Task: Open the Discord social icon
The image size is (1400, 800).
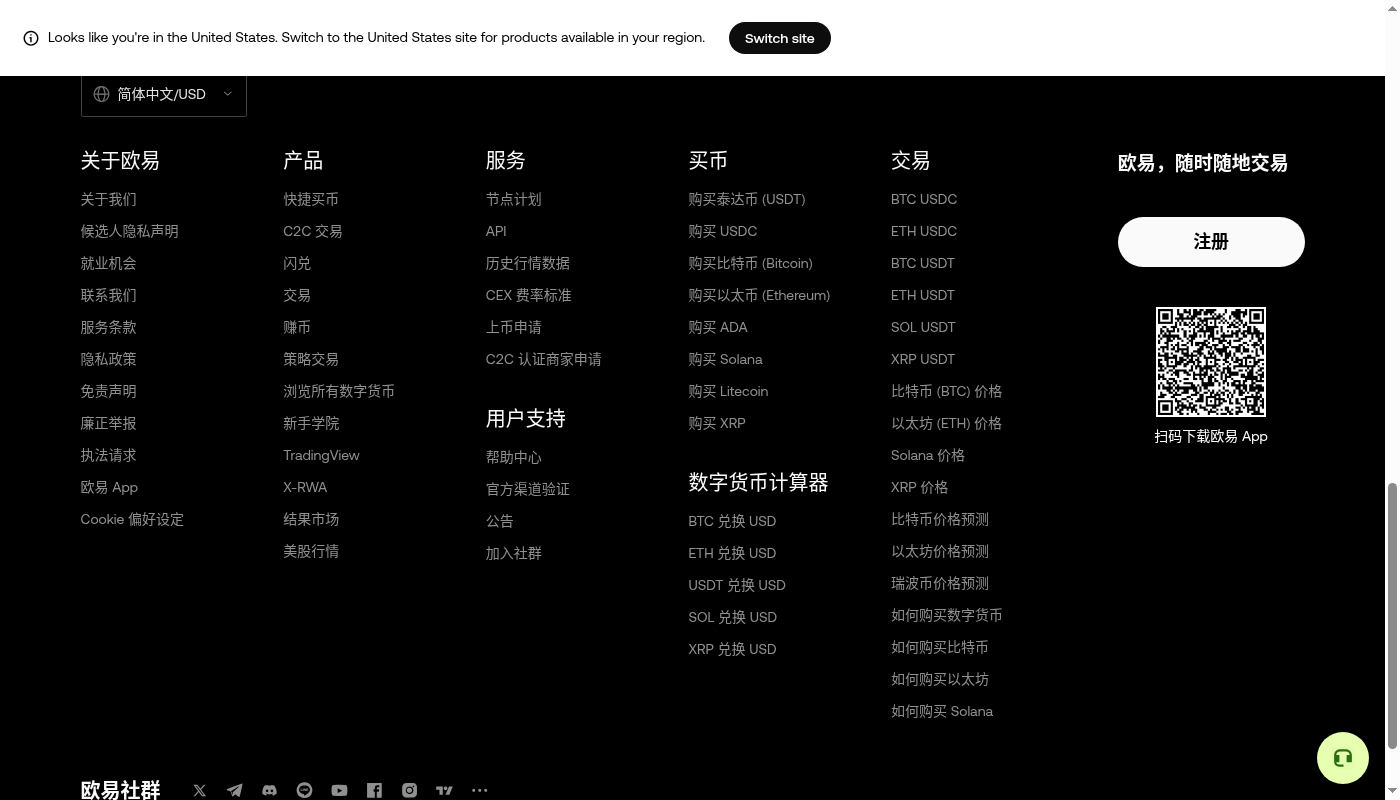Action: point(270,790)
